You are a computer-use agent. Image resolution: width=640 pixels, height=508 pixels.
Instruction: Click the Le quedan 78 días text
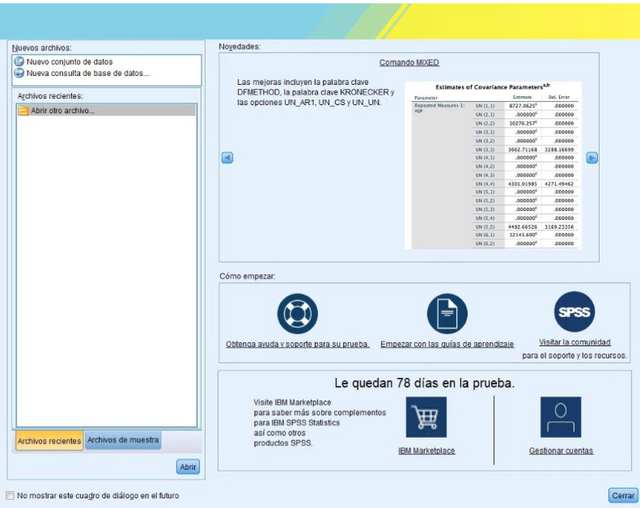(x=424, y=383)
